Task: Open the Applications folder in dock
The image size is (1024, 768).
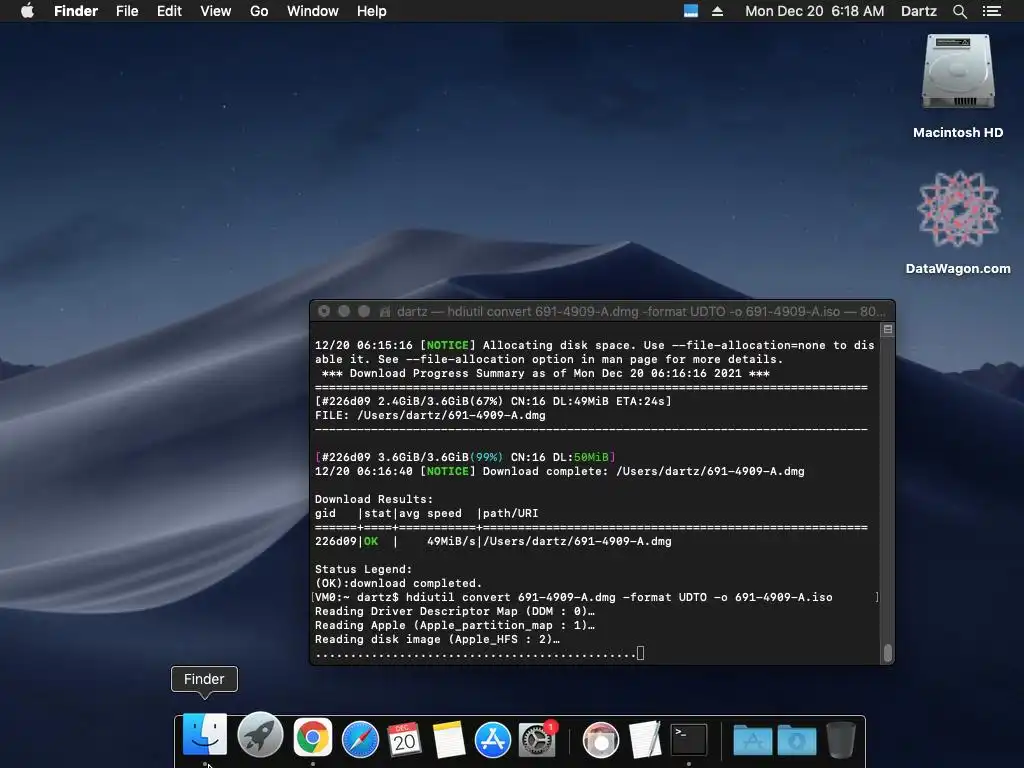Action: point(752,741)
